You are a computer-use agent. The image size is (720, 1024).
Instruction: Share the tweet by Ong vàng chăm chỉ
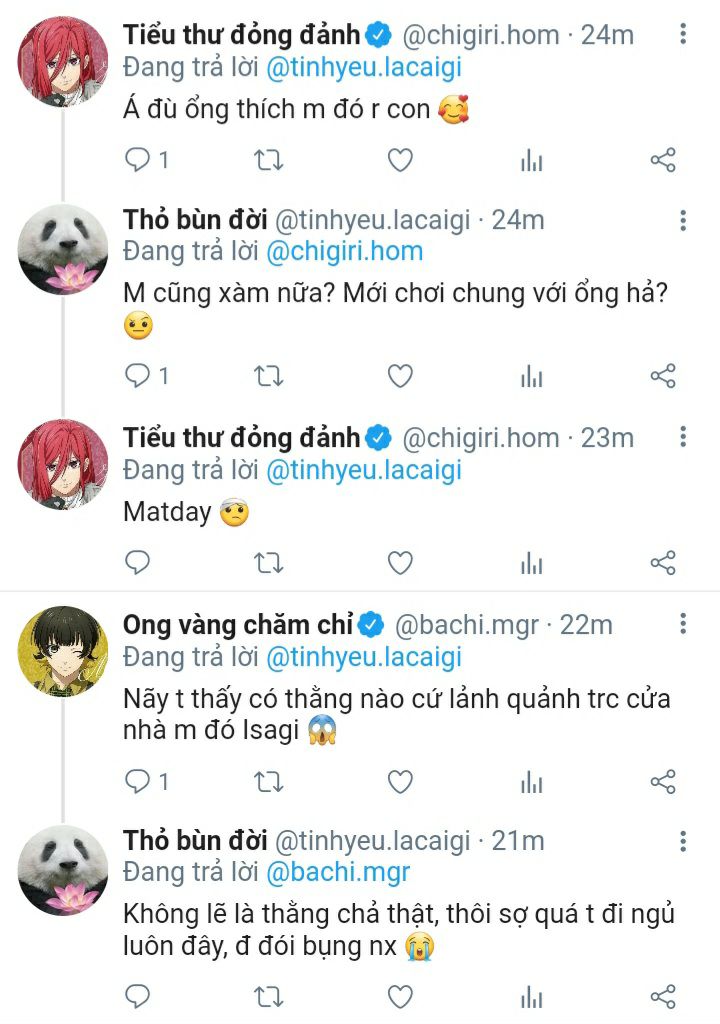click(x=663, y=781)
